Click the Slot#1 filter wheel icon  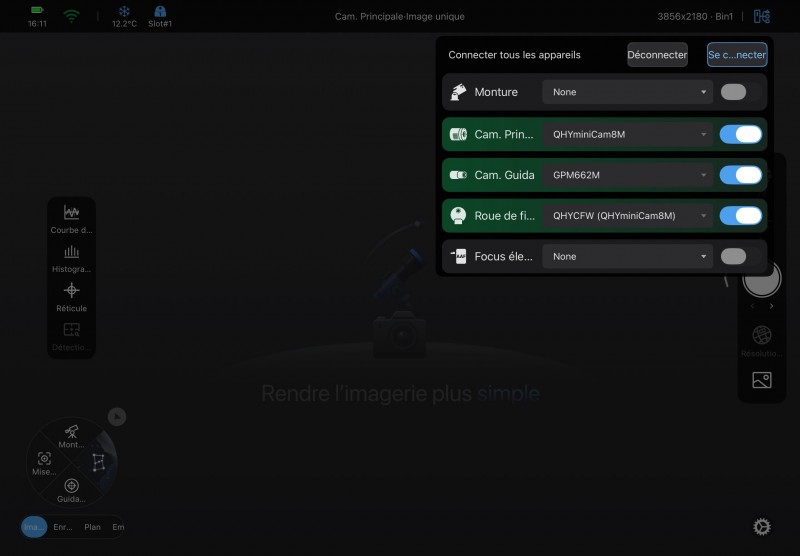(x=160, y=11)
